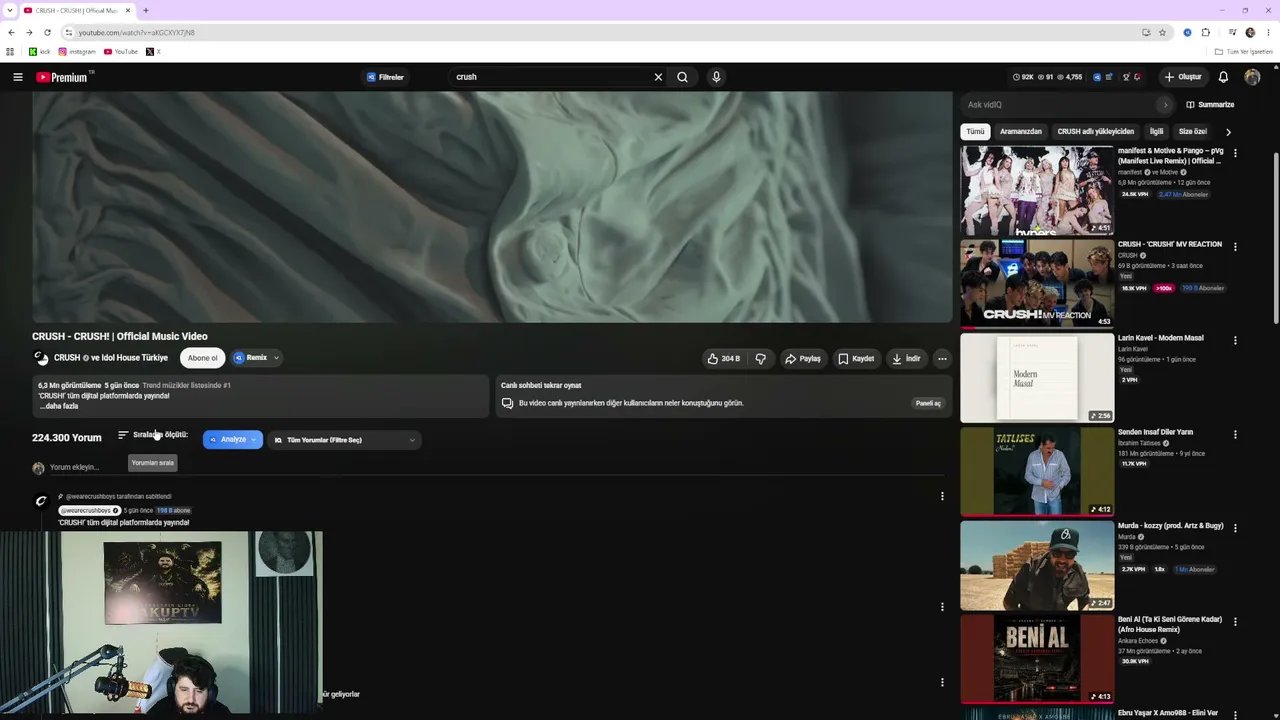Clear the search box with the X icon
Viewport: 1280px width, 720px height.
pos(658,77)
